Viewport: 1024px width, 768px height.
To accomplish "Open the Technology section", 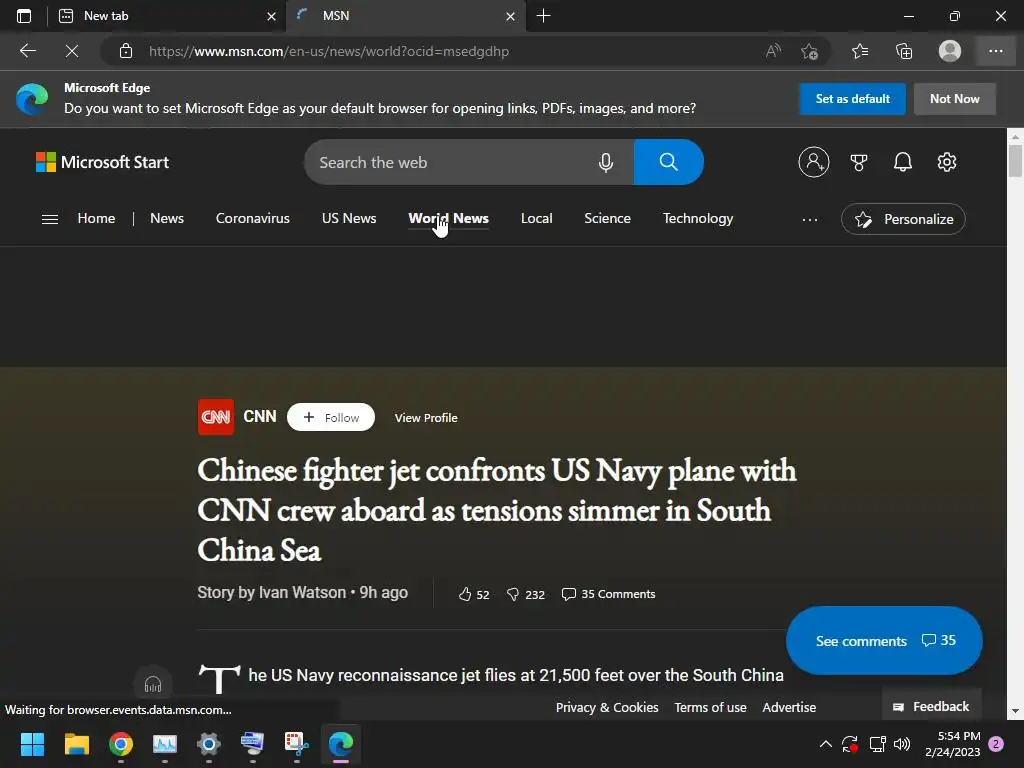I will (x=697, y=218).
